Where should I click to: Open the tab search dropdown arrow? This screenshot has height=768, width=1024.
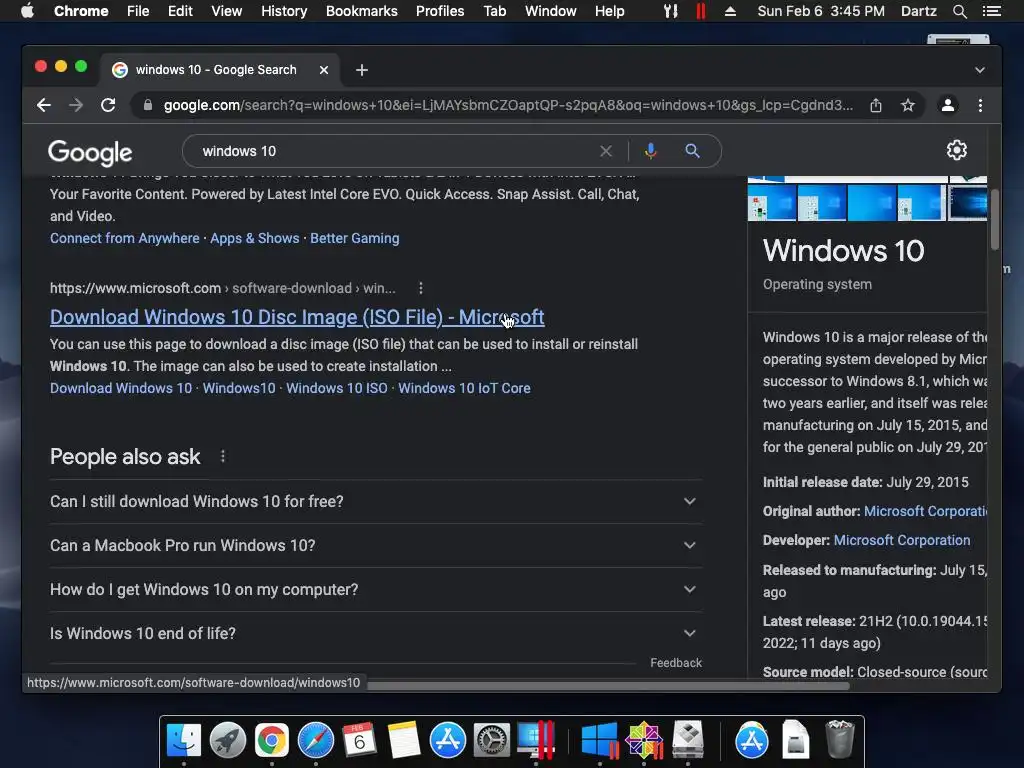point(980,70)
